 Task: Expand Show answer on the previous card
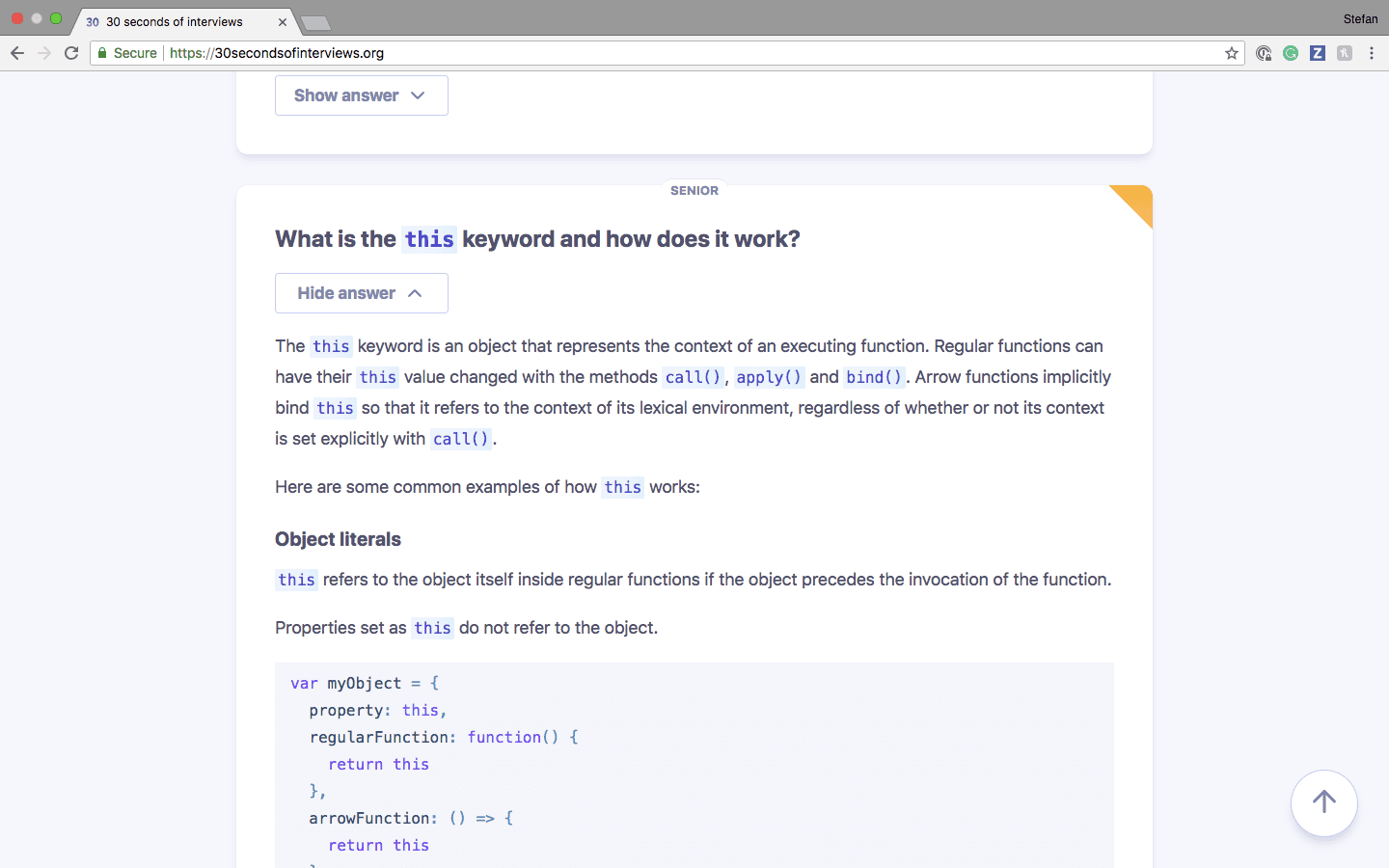tap(362, 95)
